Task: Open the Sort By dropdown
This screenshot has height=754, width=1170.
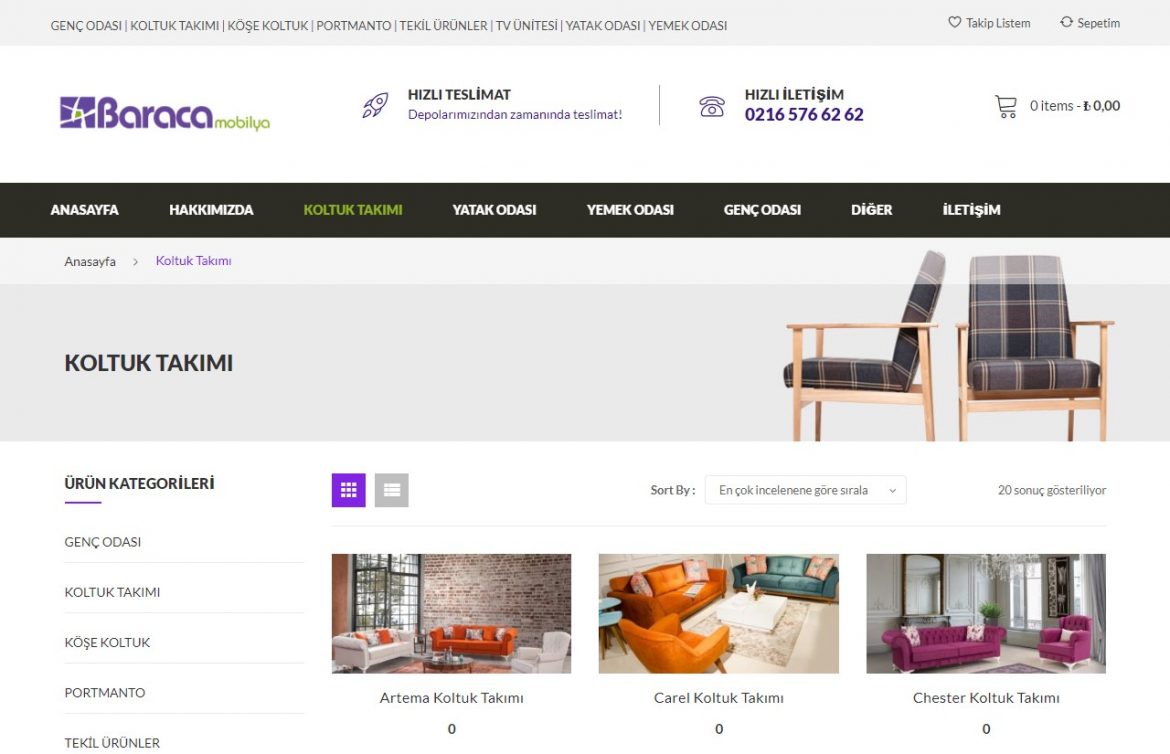Action: [805, 490]
